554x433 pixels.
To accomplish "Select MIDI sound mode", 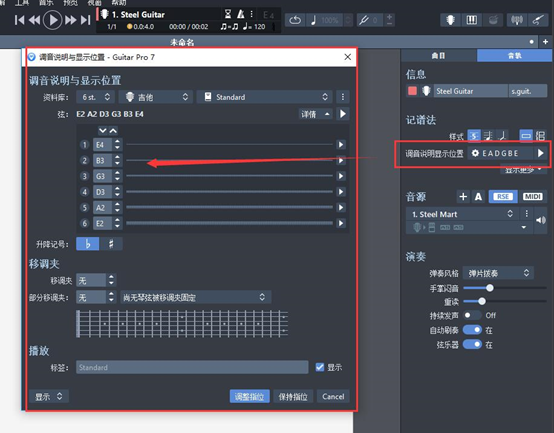I will coord(532,196).
